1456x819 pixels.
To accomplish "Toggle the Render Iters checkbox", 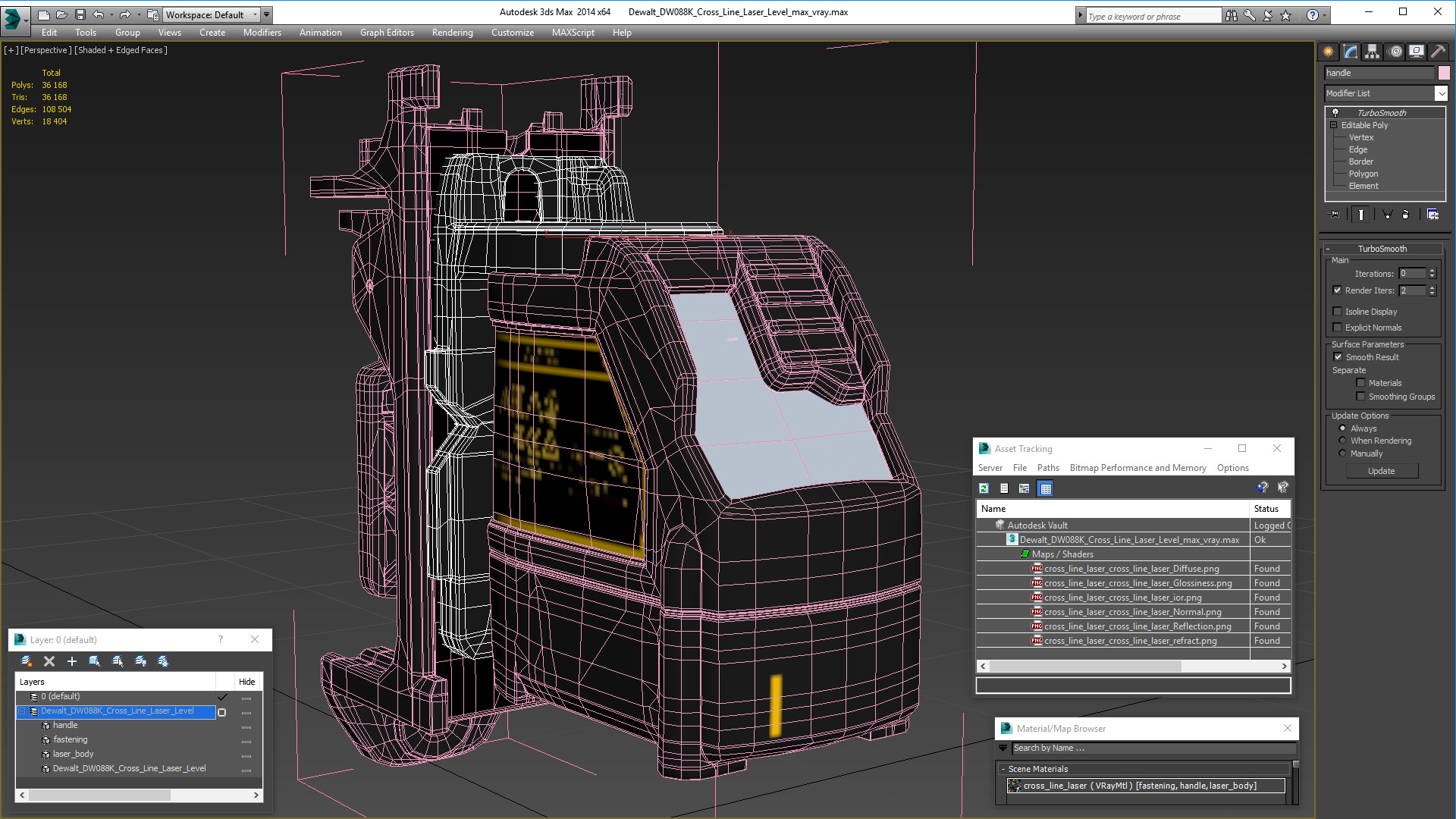I will pyautogui.click(x=1338, y=290).
